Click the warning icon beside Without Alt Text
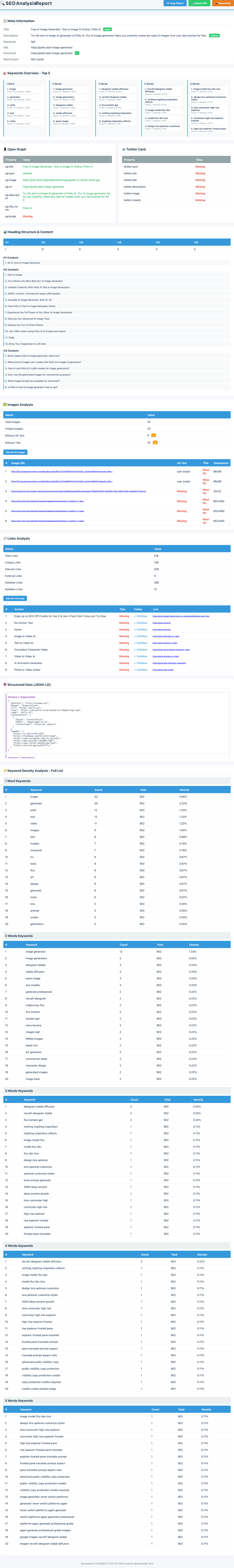 pos(154,435)
